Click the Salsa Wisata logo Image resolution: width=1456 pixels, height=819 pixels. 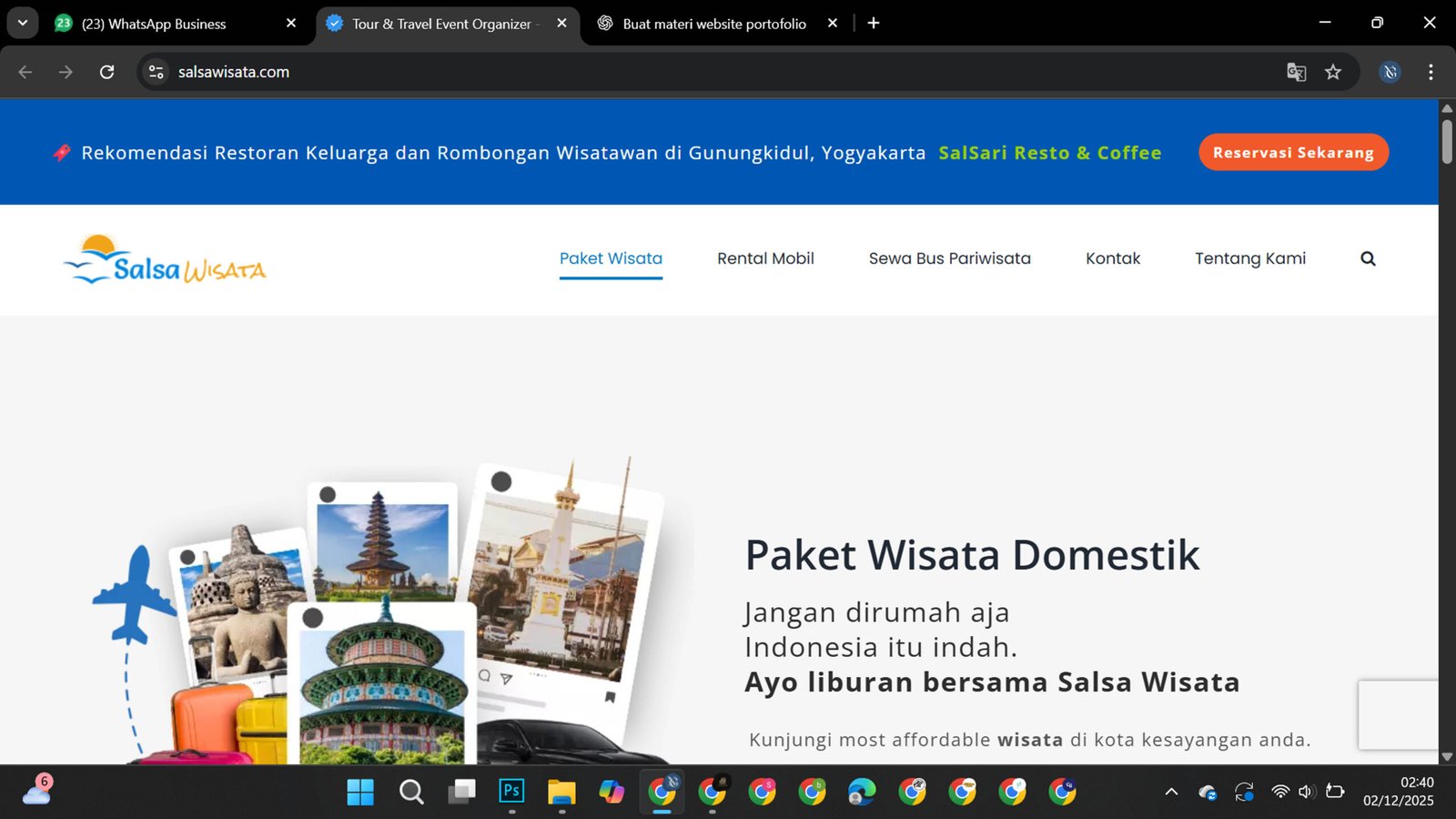tap(165, 260)
